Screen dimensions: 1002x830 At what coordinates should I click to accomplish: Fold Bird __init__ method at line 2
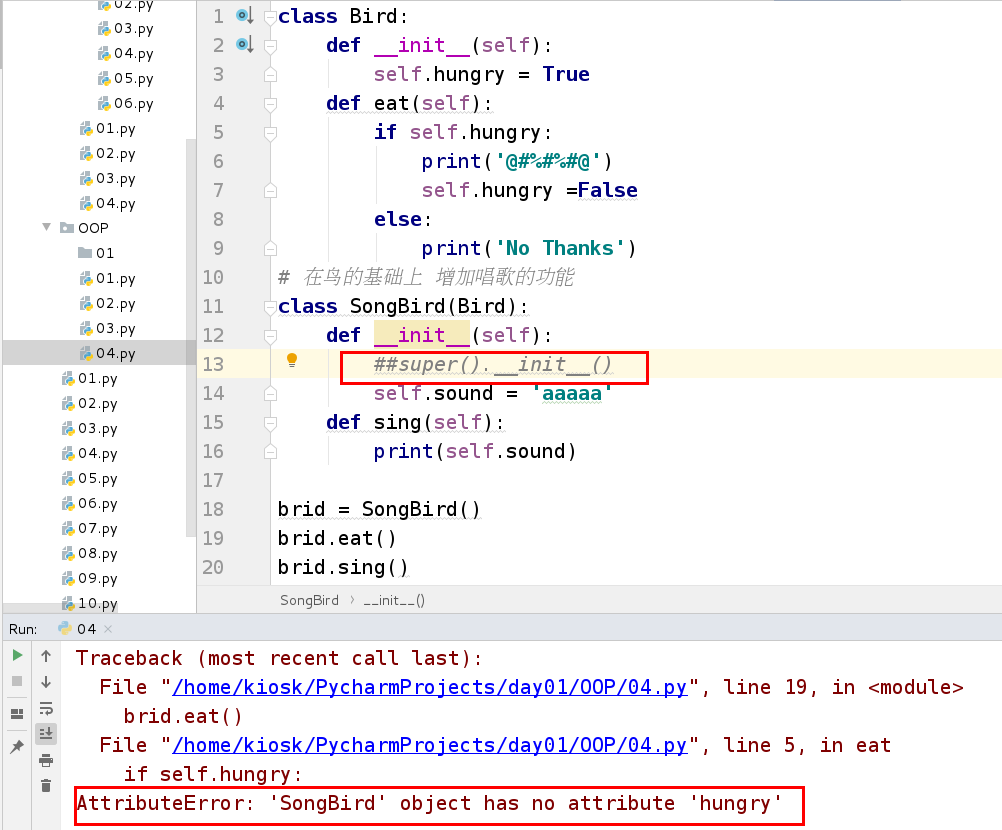point(270,46)
